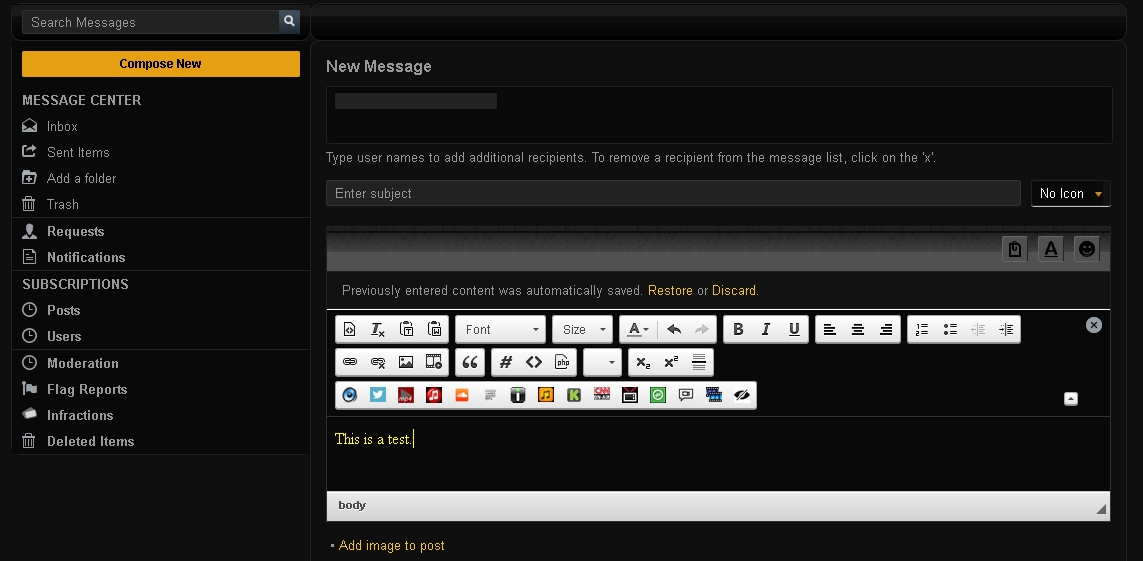Viewport: 1143px width, 561px height.
Task: Wrap selection in Quote tags
Action: tap(470, 362)
